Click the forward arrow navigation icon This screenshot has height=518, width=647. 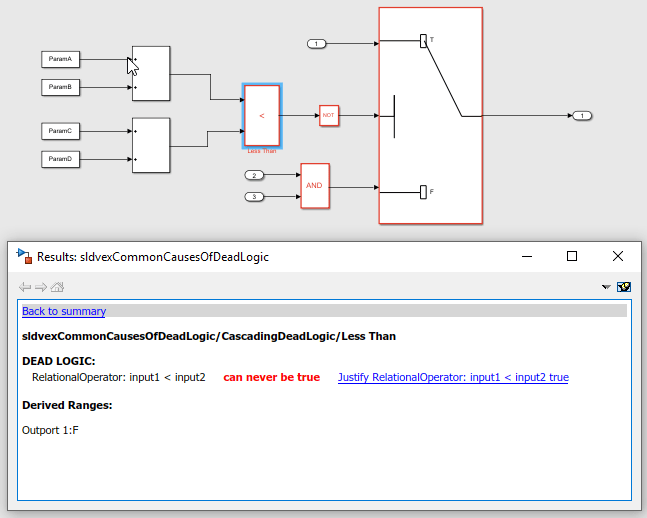[x=41, y=287]
